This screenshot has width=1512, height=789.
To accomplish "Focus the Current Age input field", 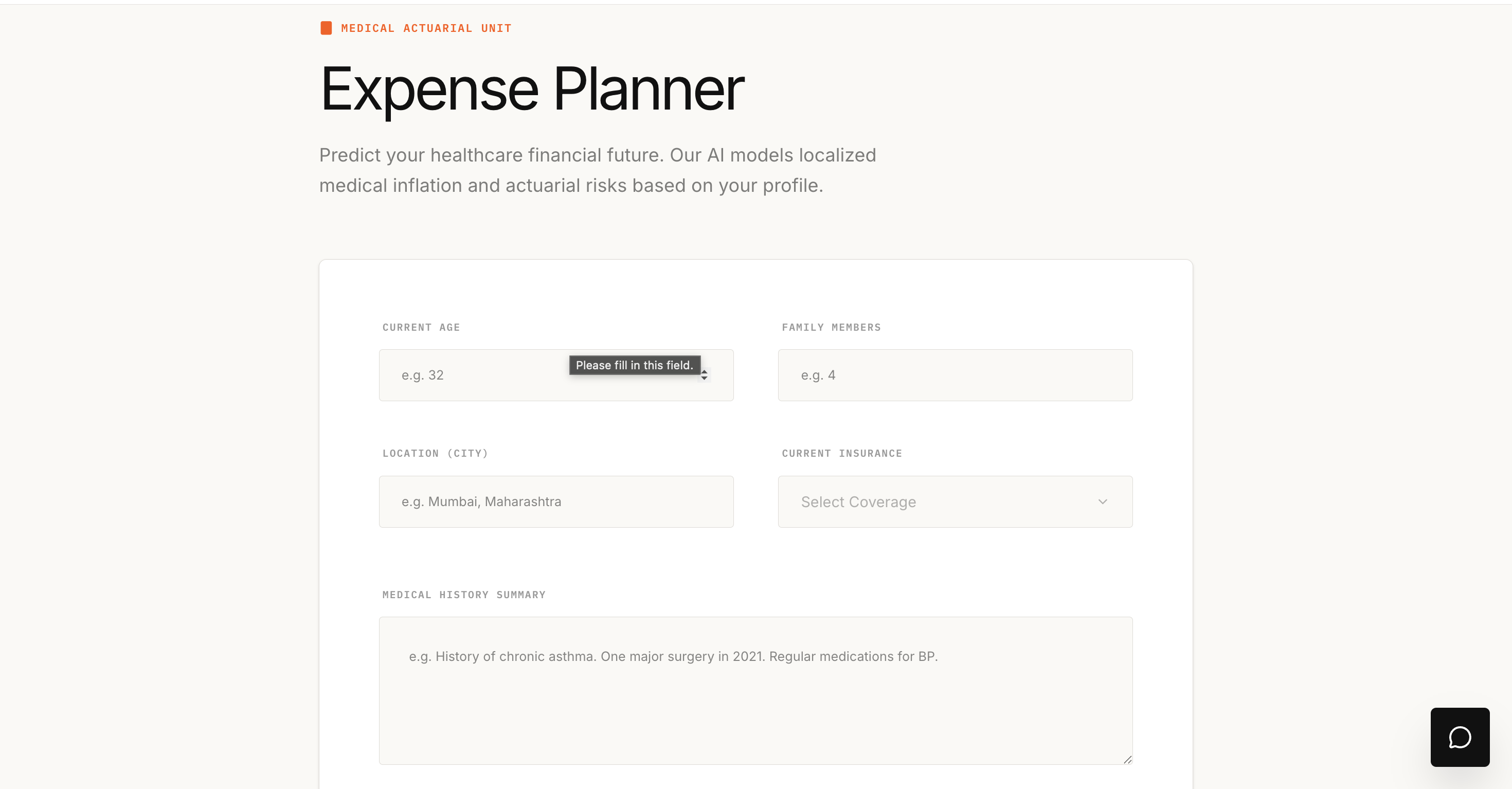I will pos(481,375).
